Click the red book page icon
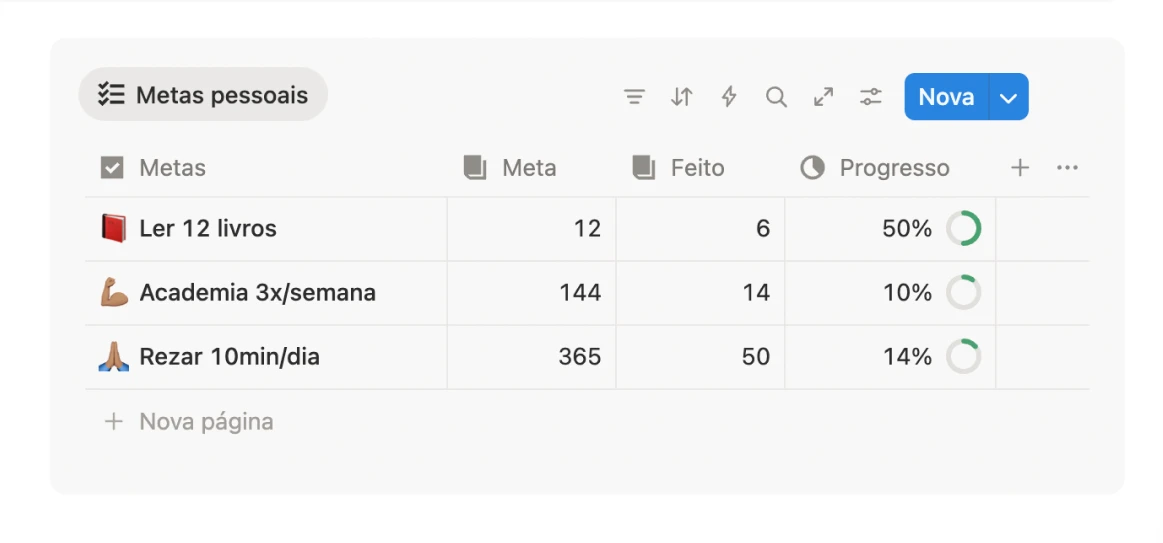1163x543 pixels. 114,229
